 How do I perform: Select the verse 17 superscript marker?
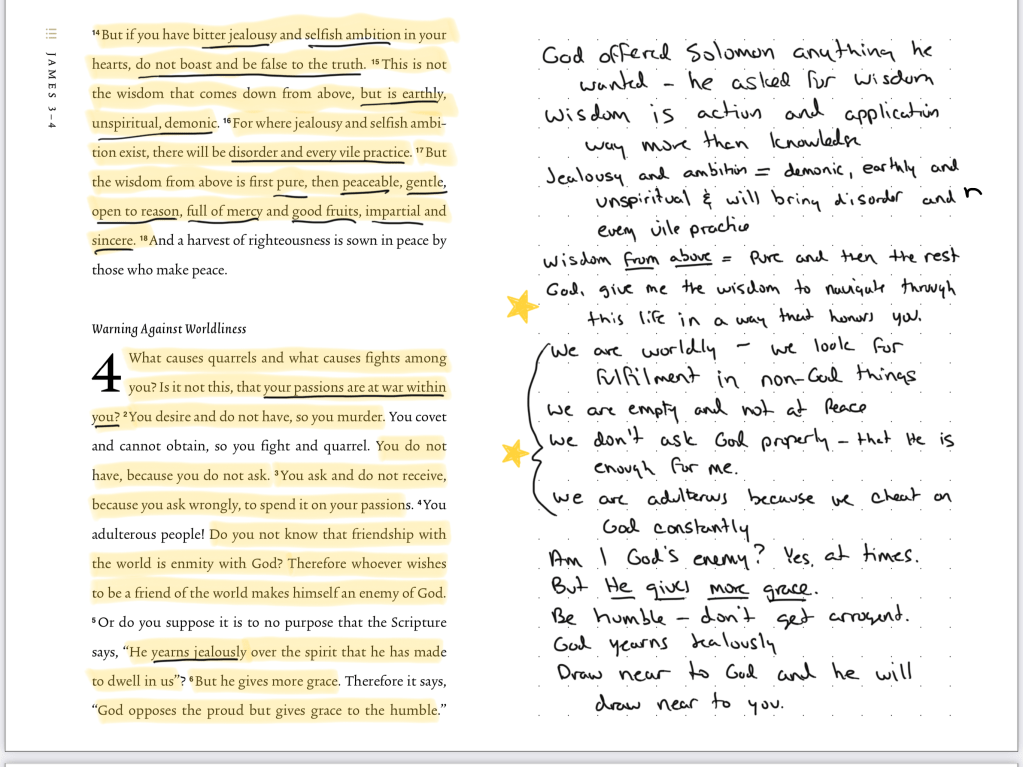click(x=419, y=151)
